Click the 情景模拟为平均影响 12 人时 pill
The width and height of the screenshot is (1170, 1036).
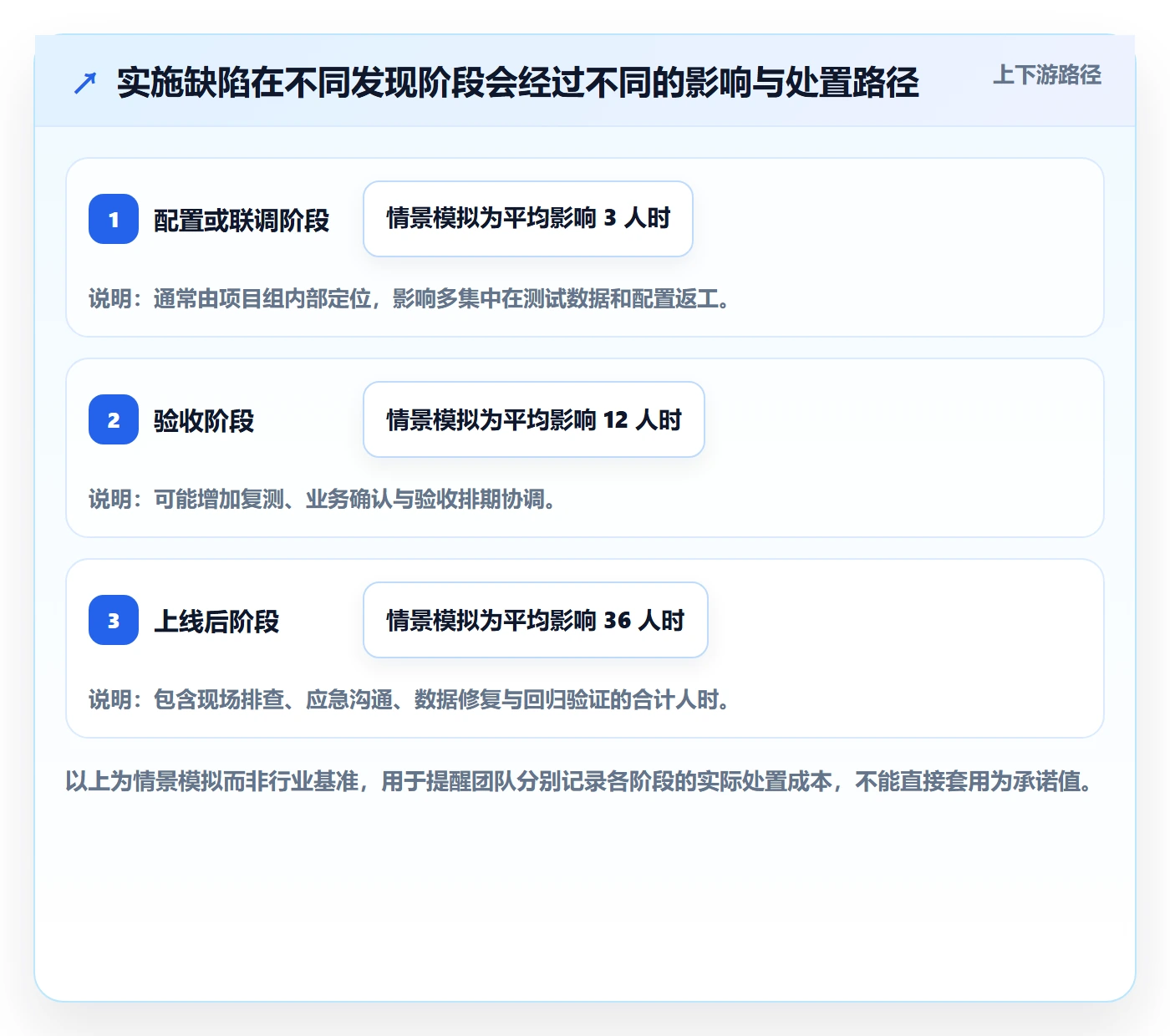point(534,419)
